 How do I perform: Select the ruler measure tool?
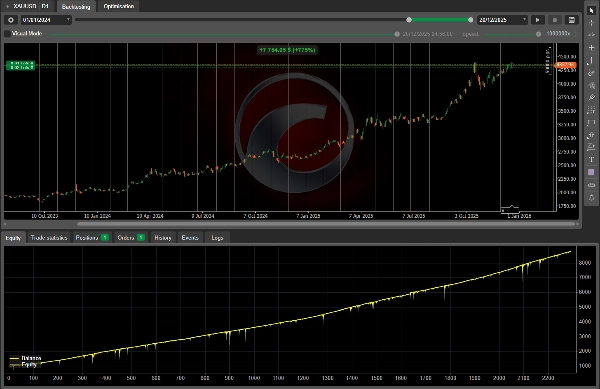pos(591,185)
